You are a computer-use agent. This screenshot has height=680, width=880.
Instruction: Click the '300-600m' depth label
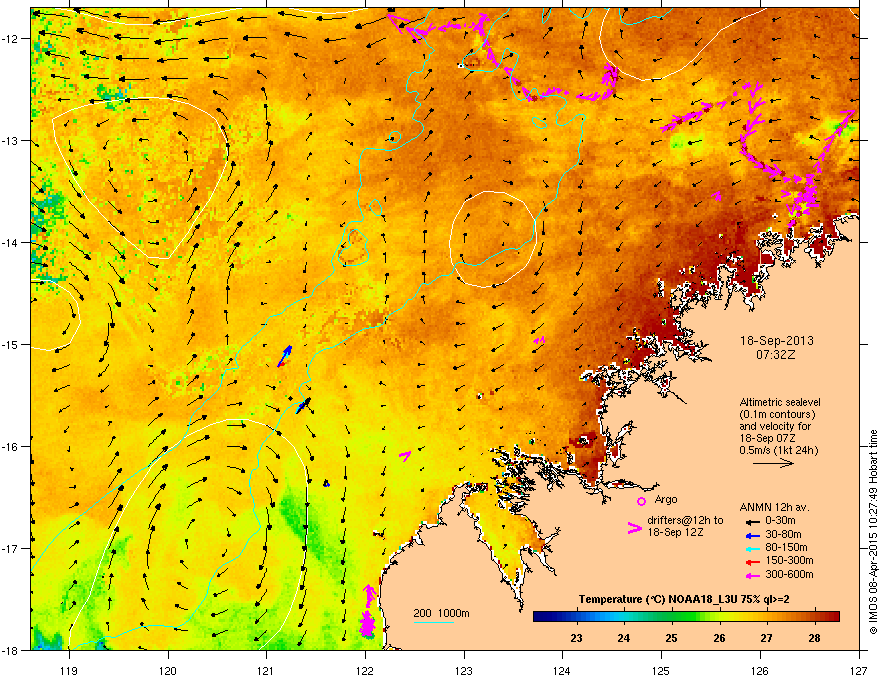[x=789, y=574]
